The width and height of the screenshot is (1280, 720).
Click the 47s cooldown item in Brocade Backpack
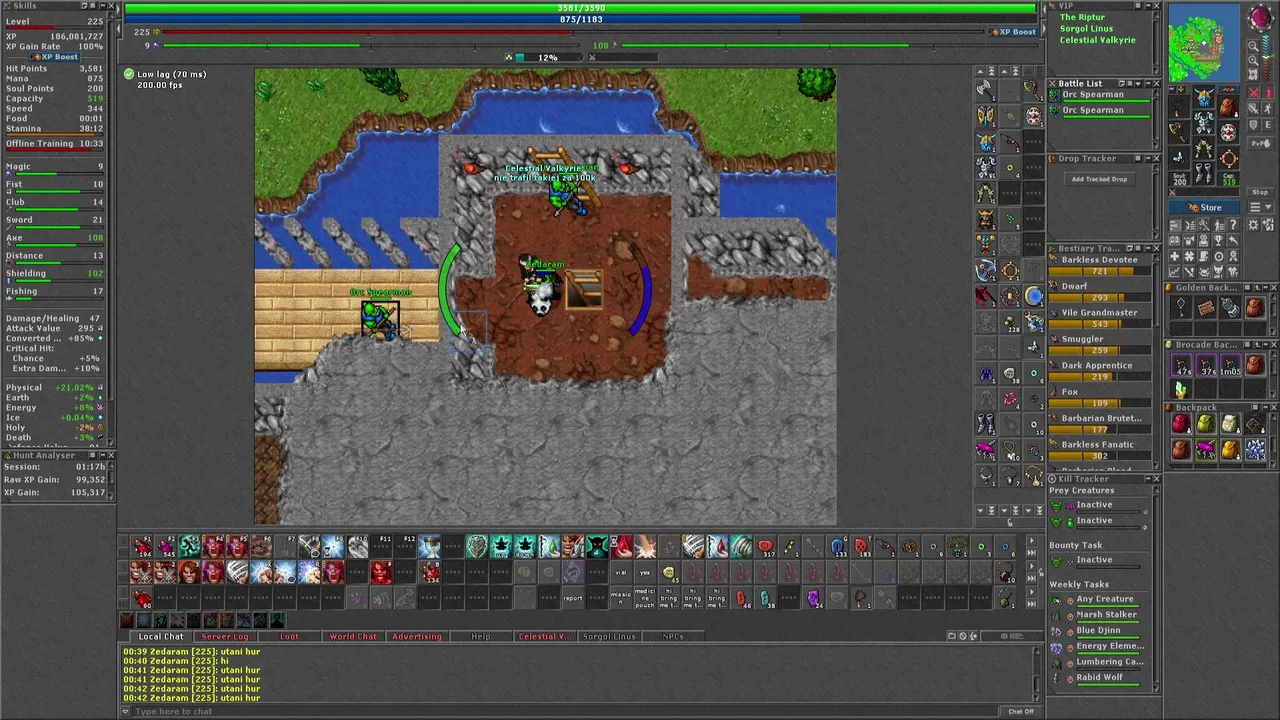point(1181,365)
